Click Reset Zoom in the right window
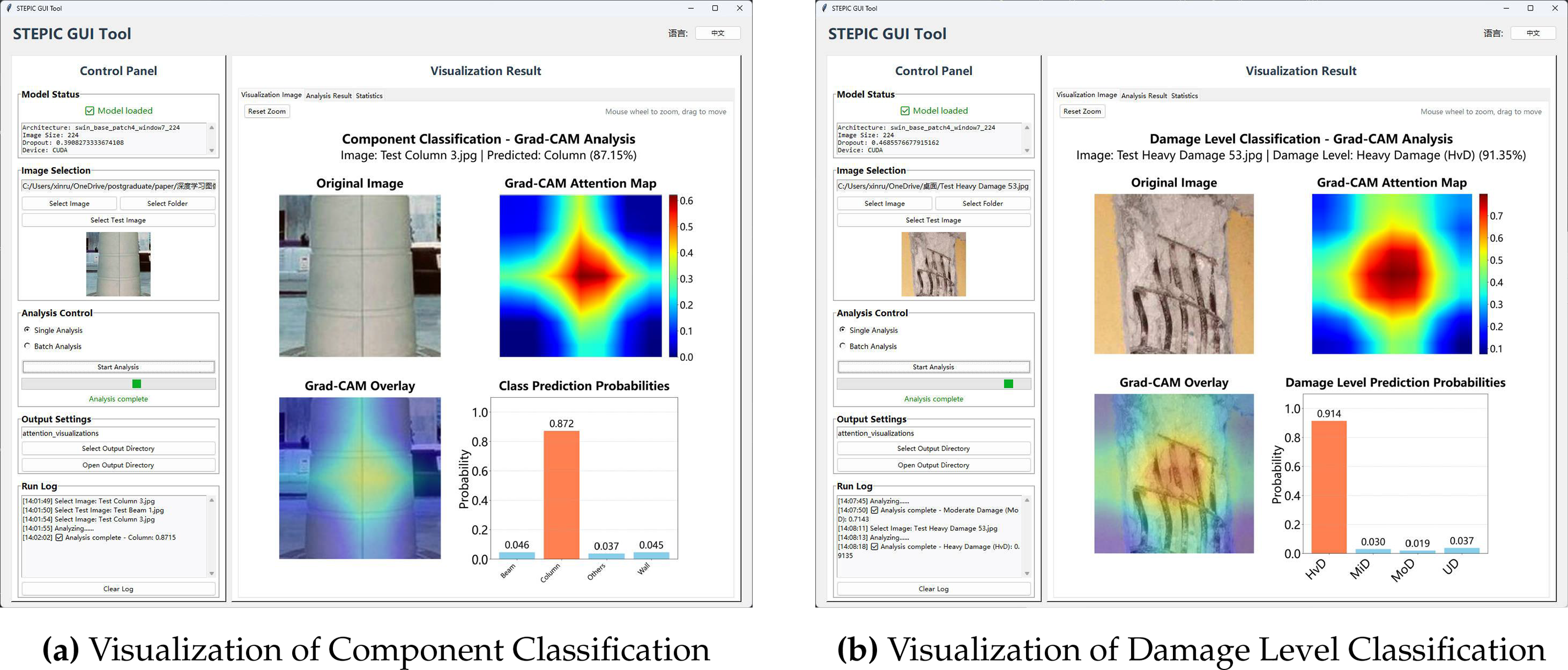 [x=1082, y=111]
